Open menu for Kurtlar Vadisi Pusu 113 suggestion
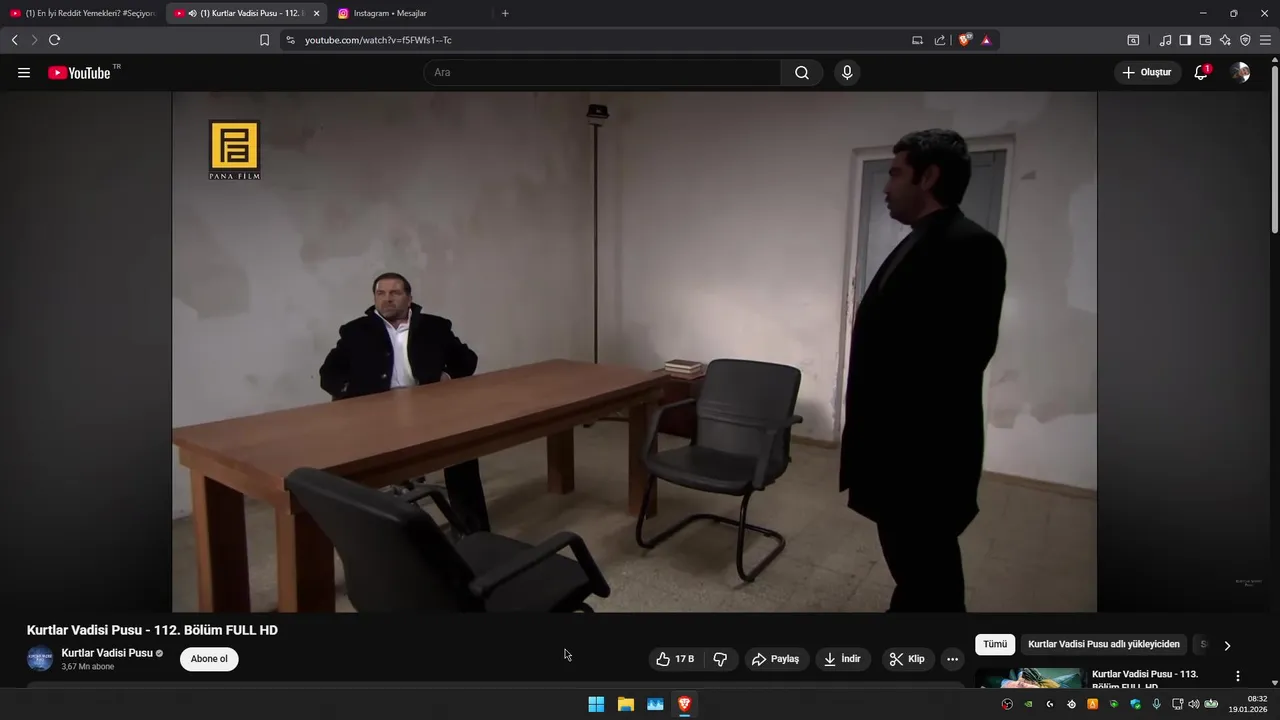The height and width of the screenshot is (720, 1280). [x=1238, y=676]
